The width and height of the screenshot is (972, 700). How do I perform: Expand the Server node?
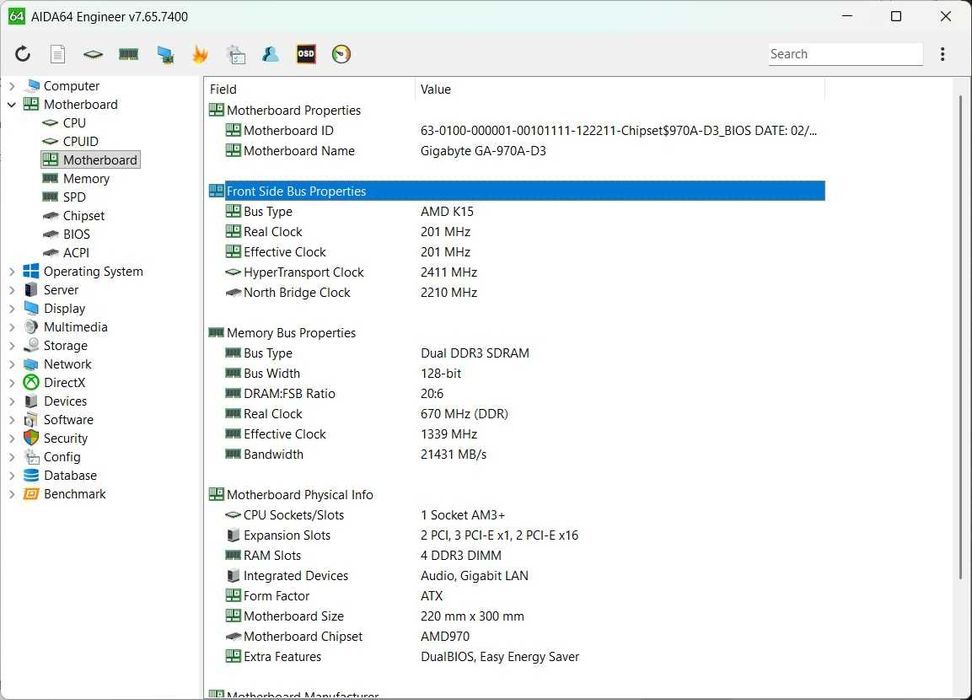point(12,290)
